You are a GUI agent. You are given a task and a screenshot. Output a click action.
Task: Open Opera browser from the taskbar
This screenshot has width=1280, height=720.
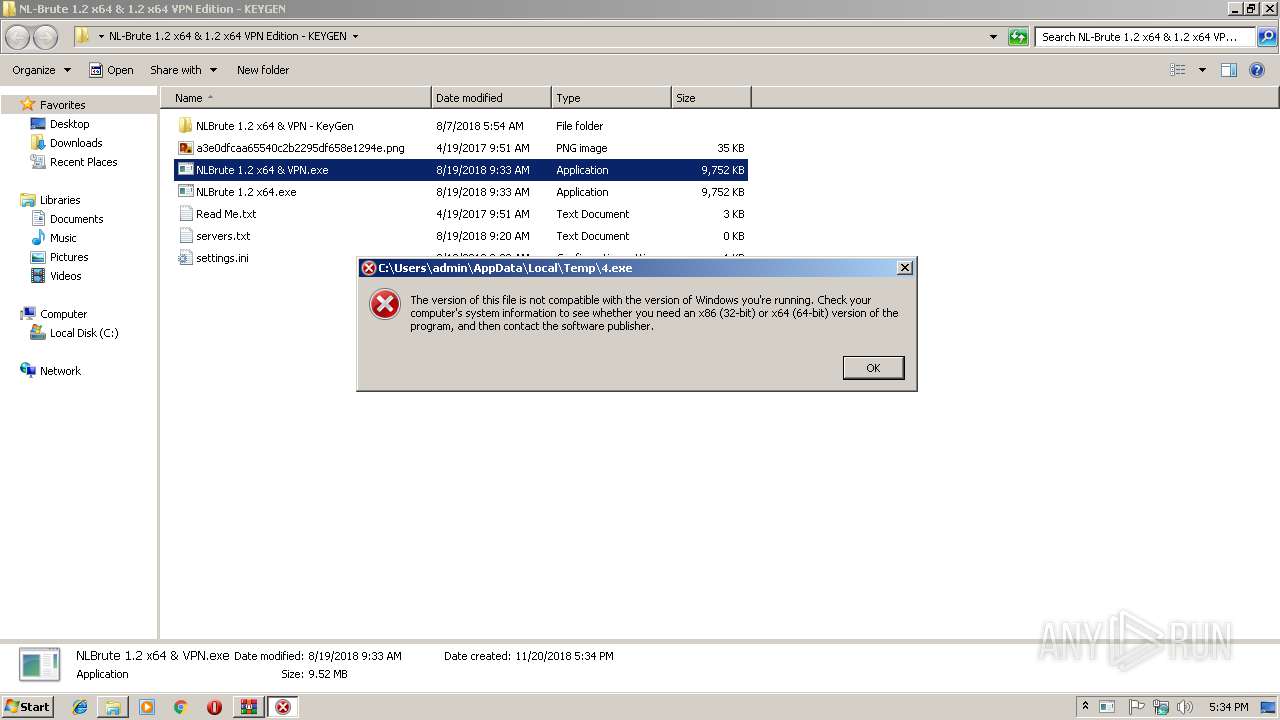tap(214, 707)
